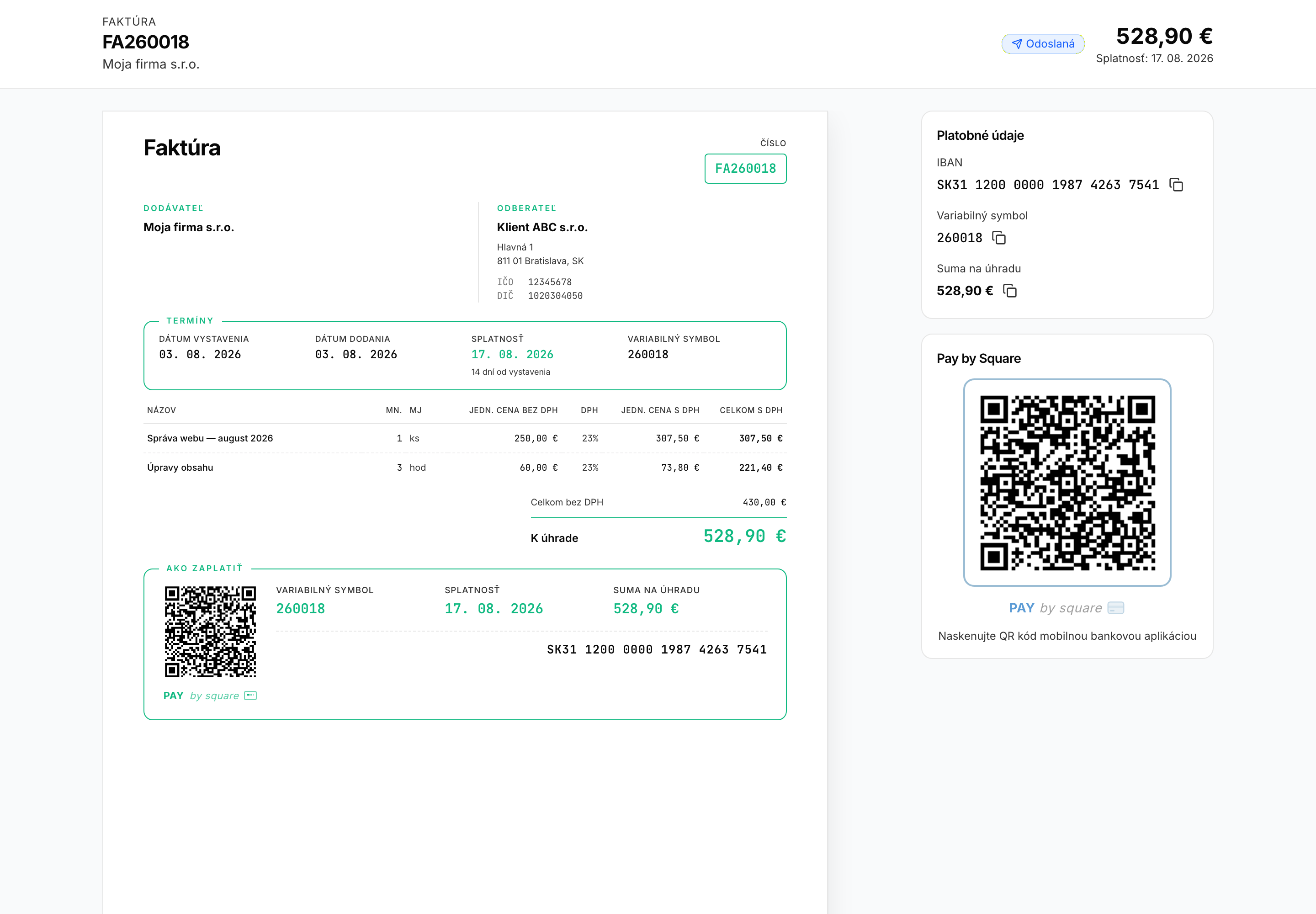The width and height of the screenshot is (1316, 914).
Task: Click the supplier name Moja firma s.r.o. under Dodávateľ
Action: point(188,227)
